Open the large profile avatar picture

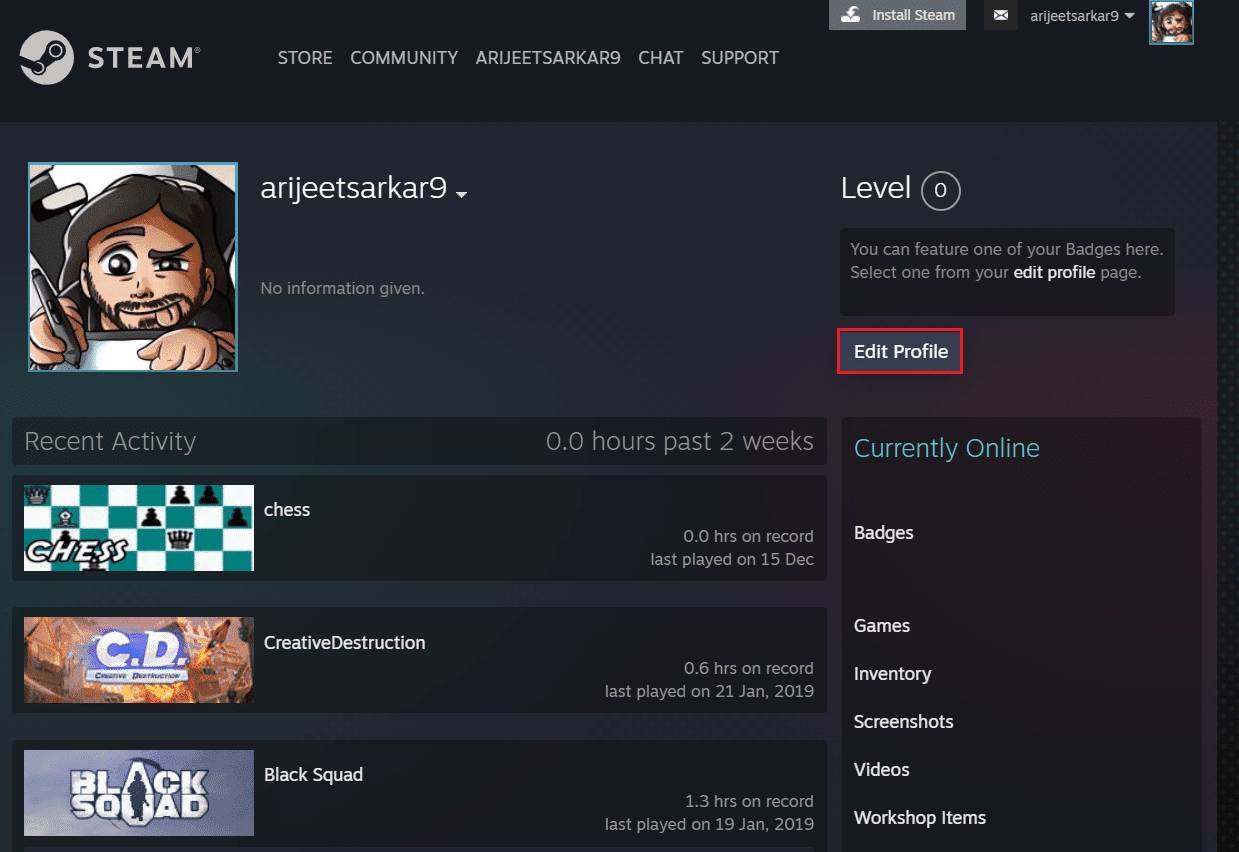pyautogui.click(x=132, y=267)
